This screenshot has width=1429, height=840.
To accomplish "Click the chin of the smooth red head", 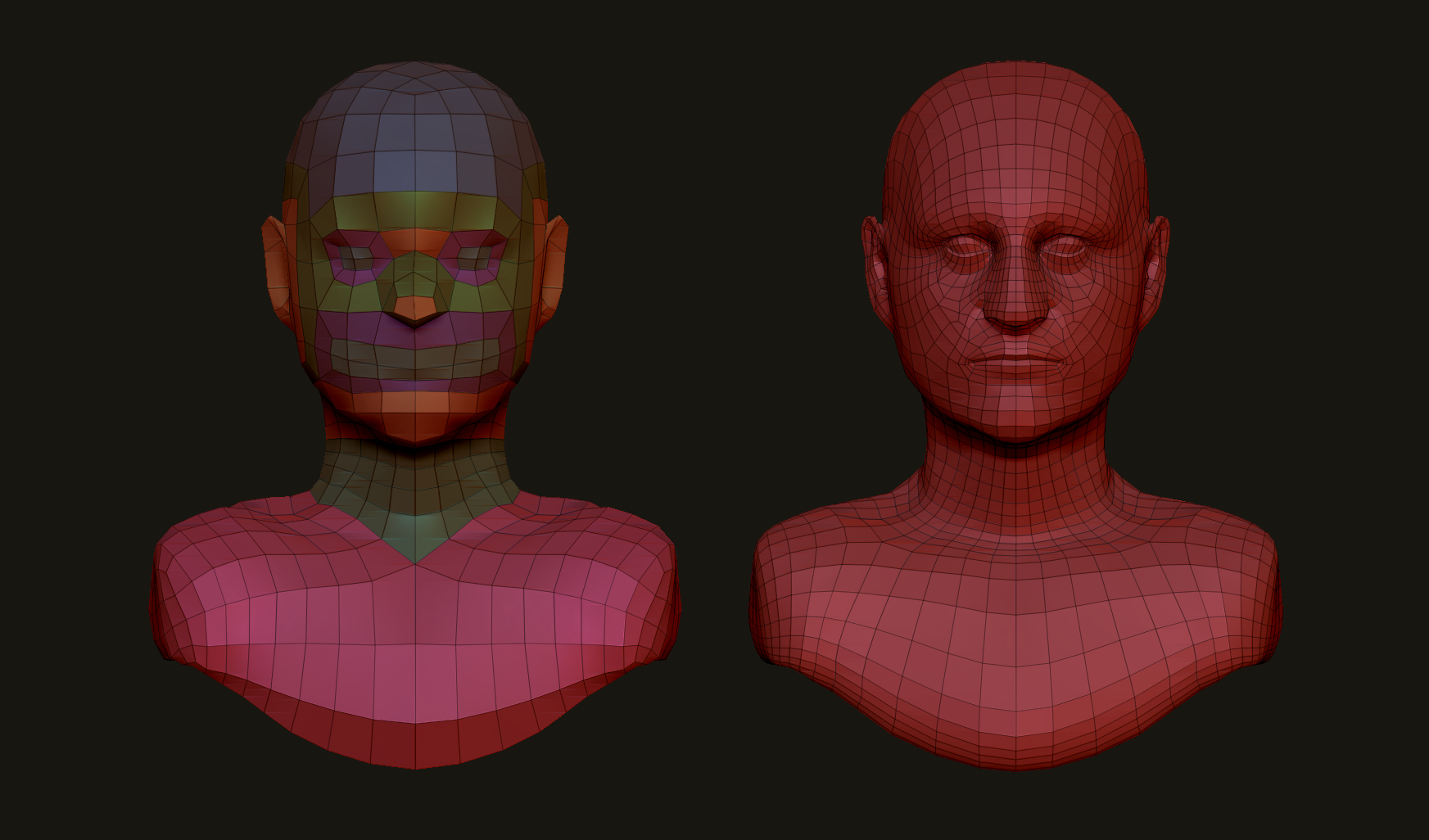I will (x=1015, y=413).
